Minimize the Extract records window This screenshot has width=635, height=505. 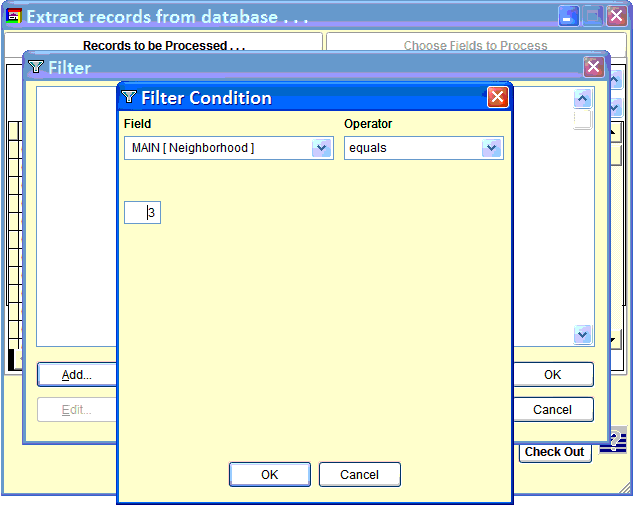[x=569, y=17]
